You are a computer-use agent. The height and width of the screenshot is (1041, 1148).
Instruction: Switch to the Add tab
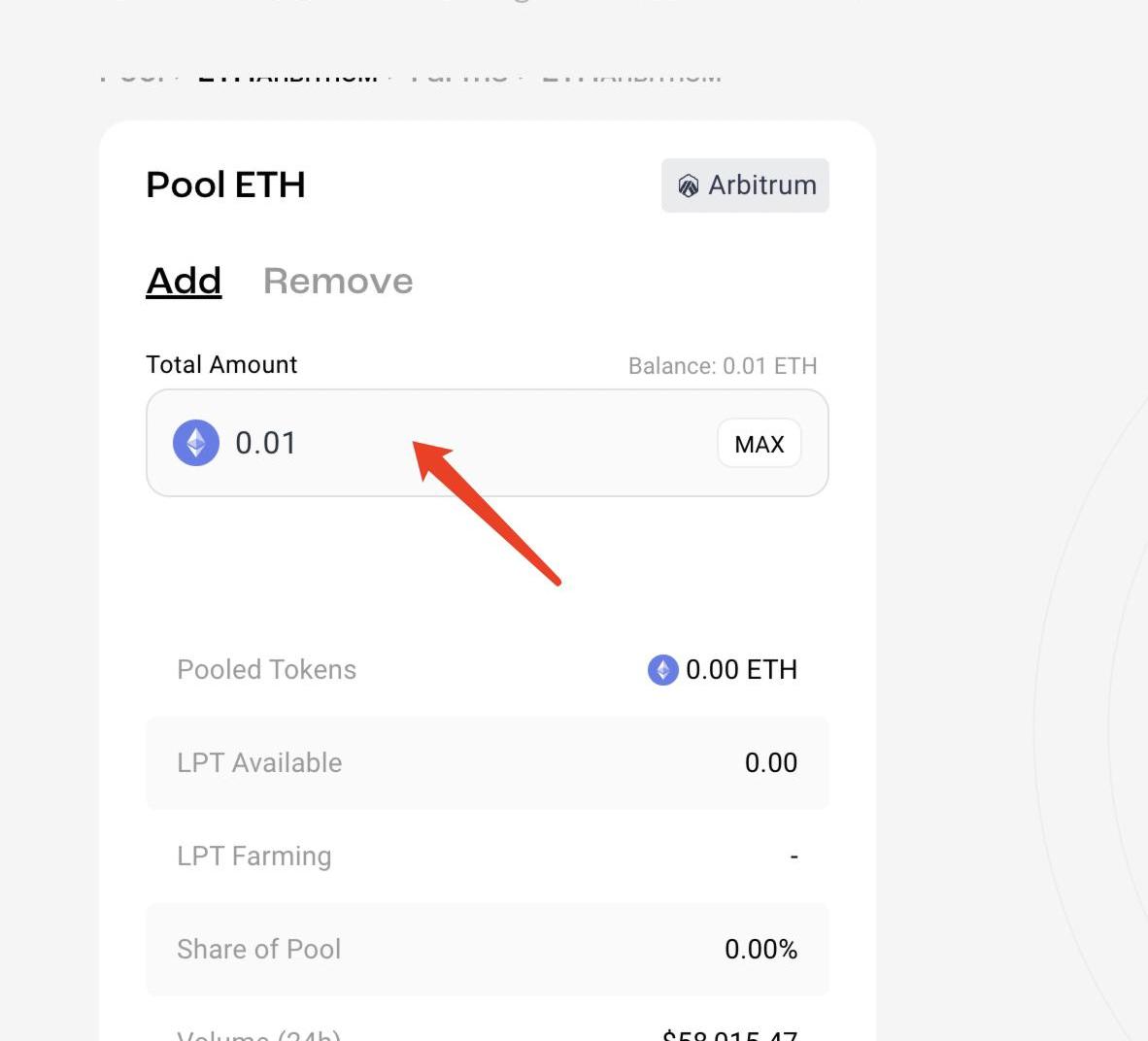184,281
